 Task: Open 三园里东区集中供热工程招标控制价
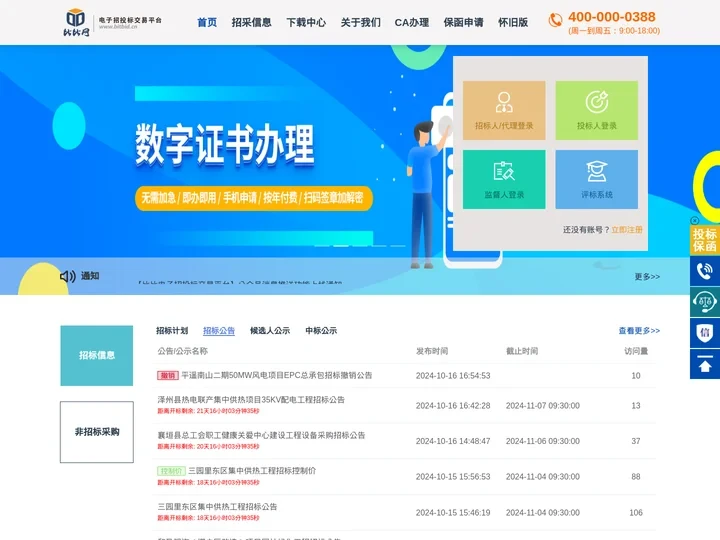(252, 471)
